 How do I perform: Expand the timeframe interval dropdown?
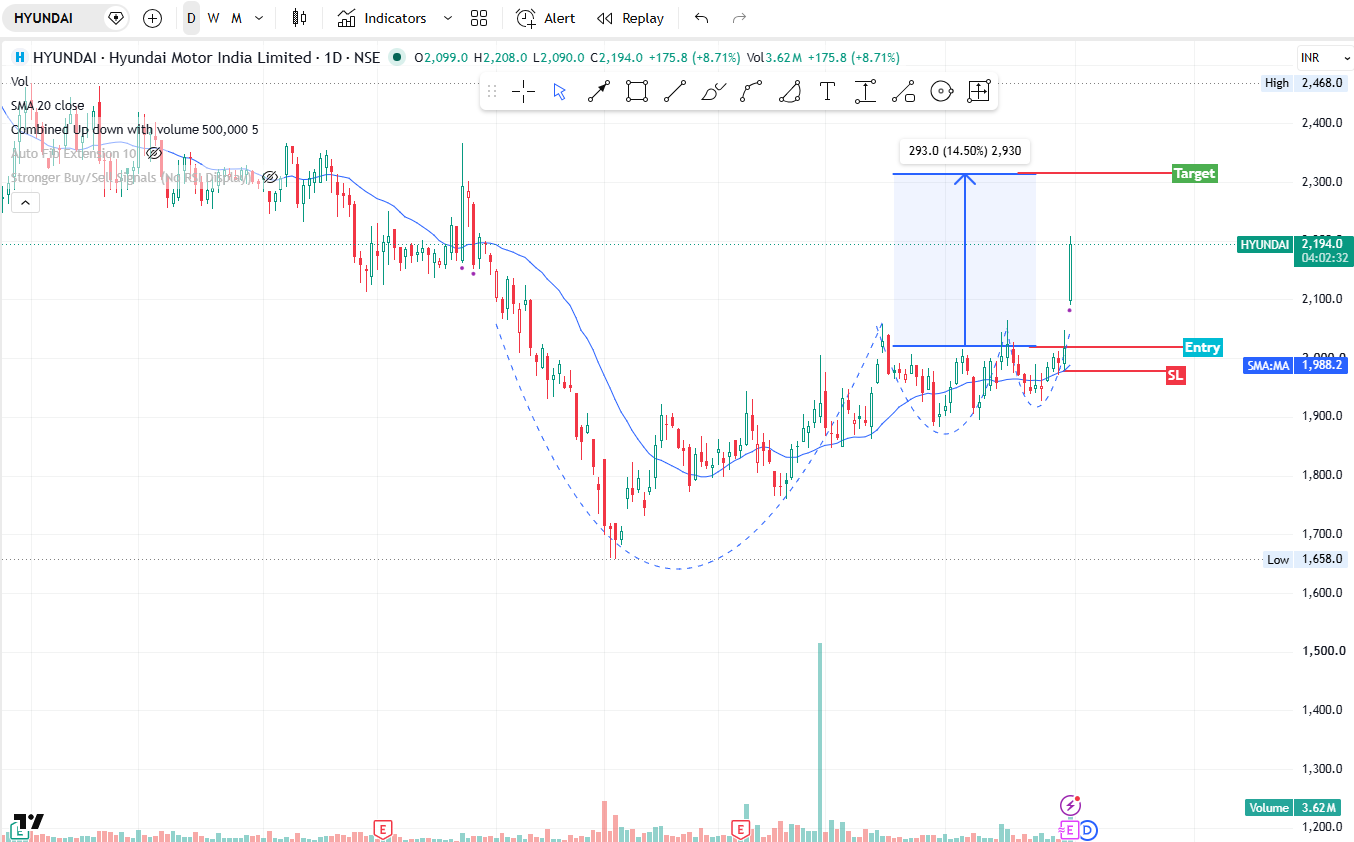coord(260,18)
